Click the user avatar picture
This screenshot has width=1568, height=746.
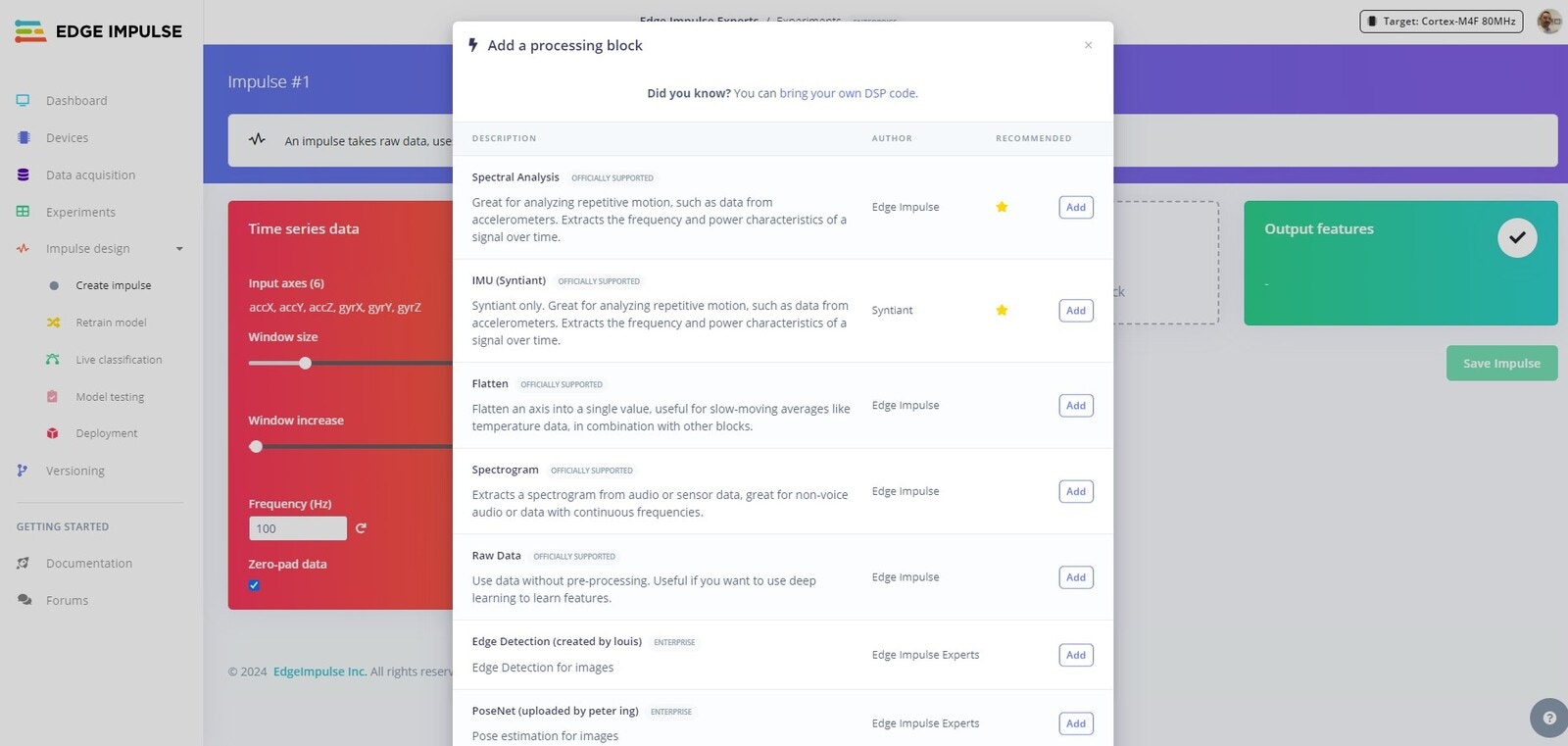click(1548, 21)
